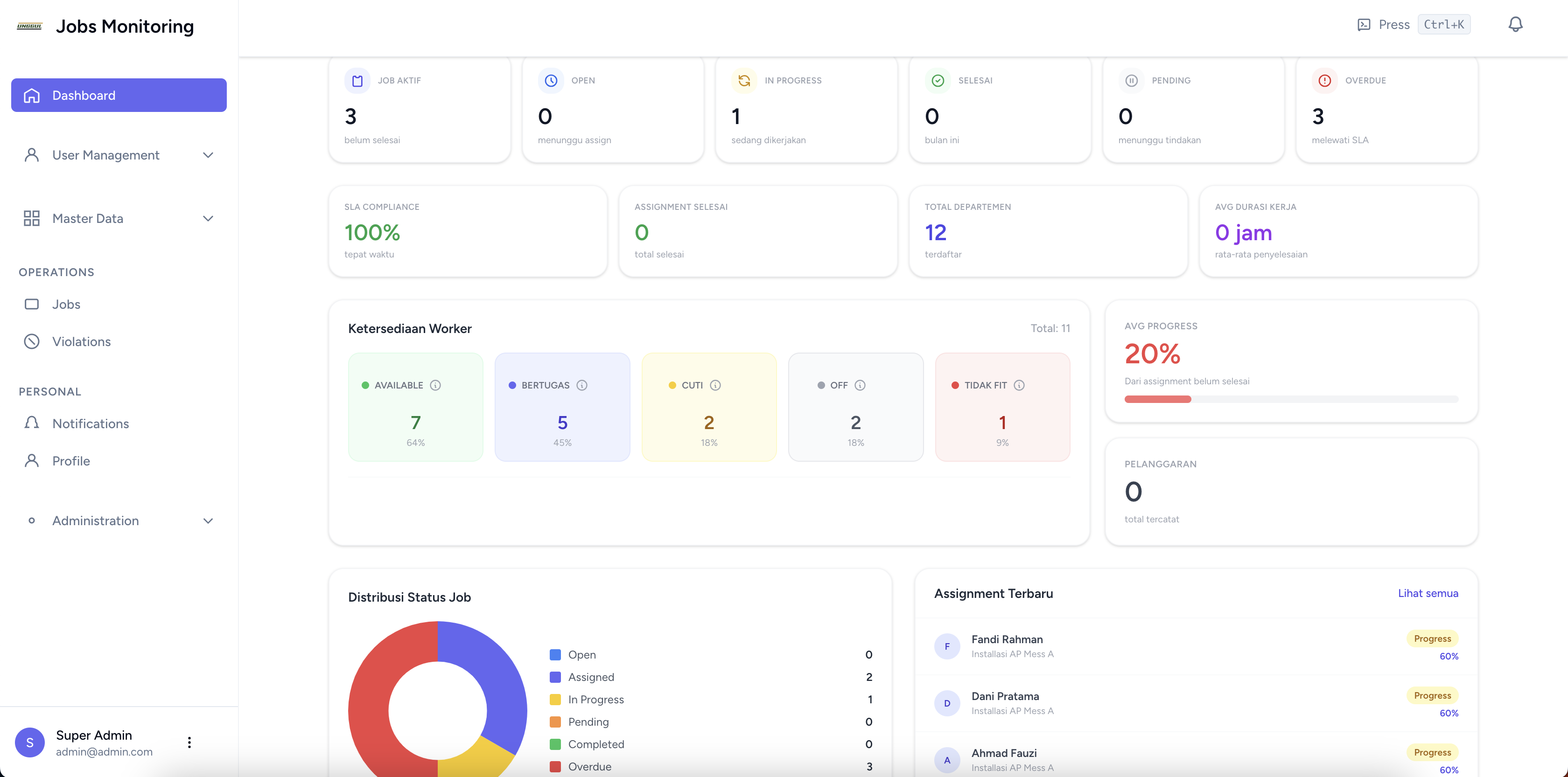Click the Avg Durasi Kerja 0 jam value
The image size is (1568, 777).
pyautogui.click(x=1244, y=232)
